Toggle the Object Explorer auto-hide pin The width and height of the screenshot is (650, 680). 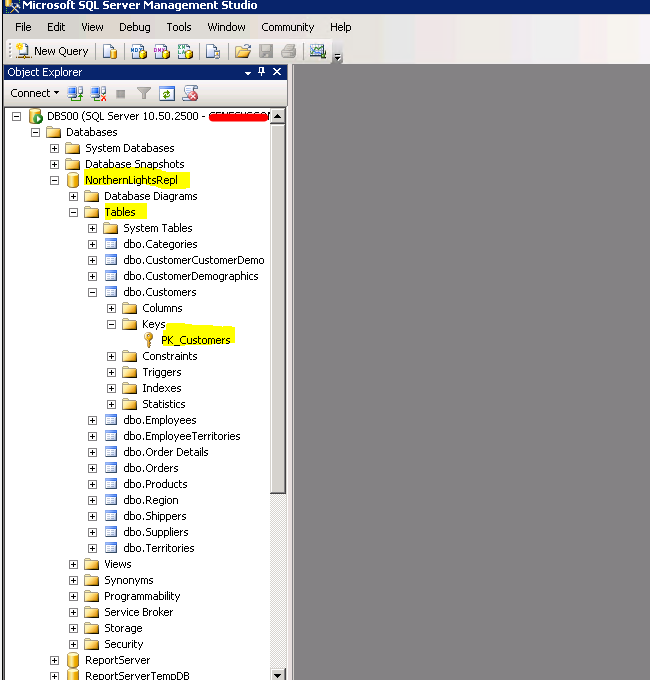click(x=262, y=72)
